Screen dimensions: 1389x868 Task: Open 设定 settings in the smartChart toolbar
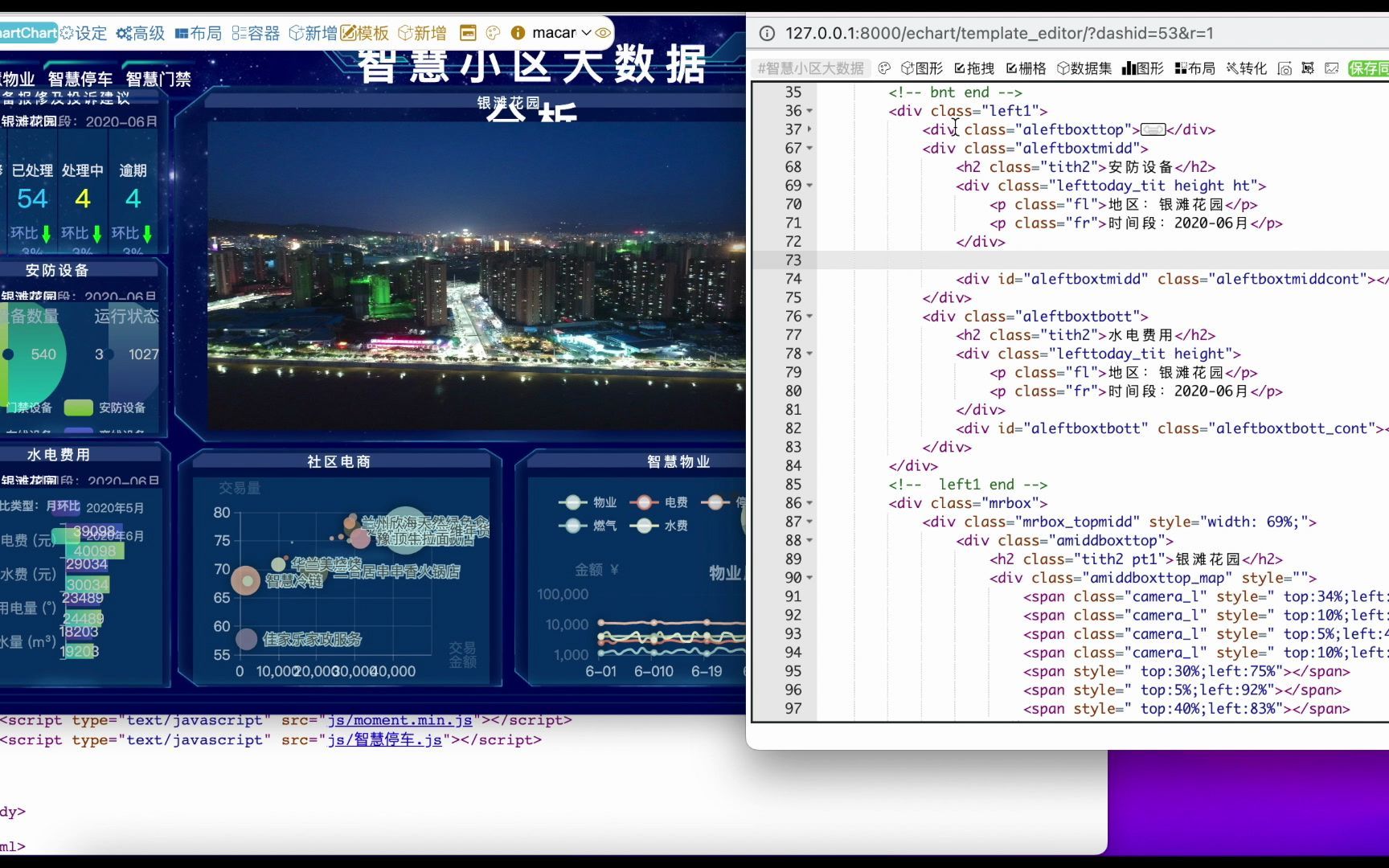[84, 33]
